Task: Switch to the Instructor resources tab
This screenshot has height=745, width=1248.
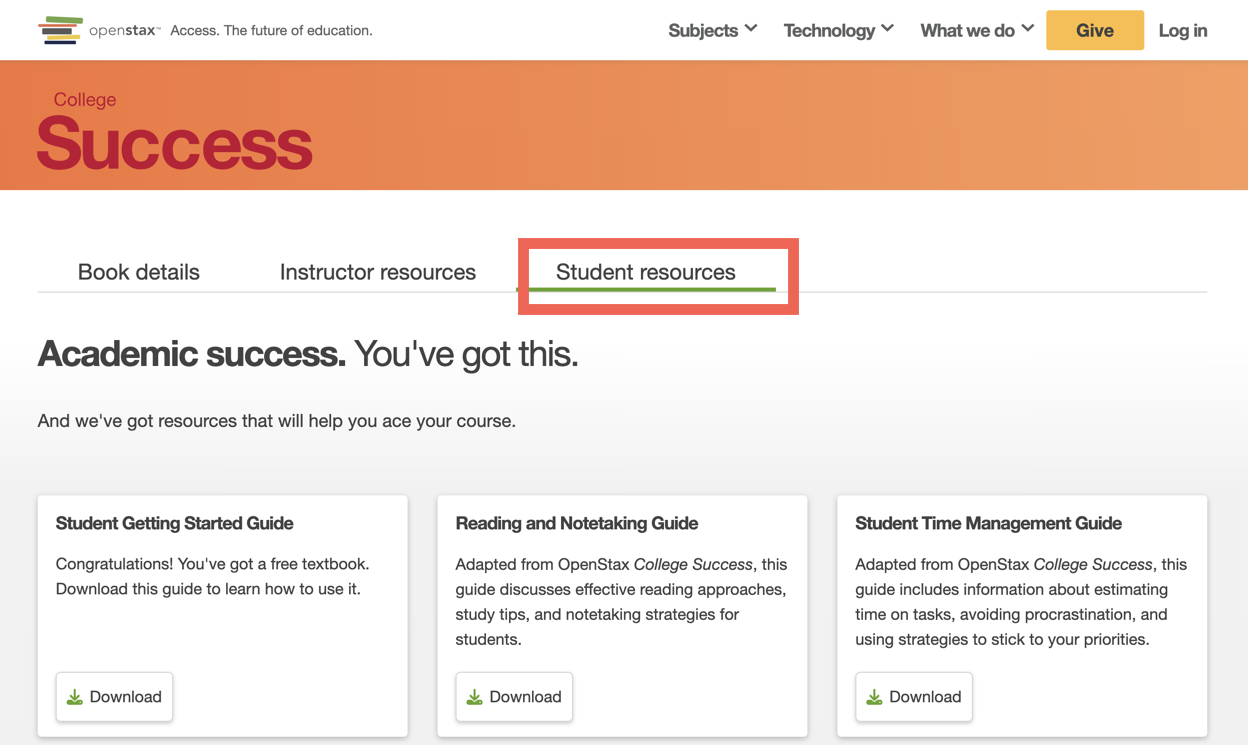Action: pos(377,271)
